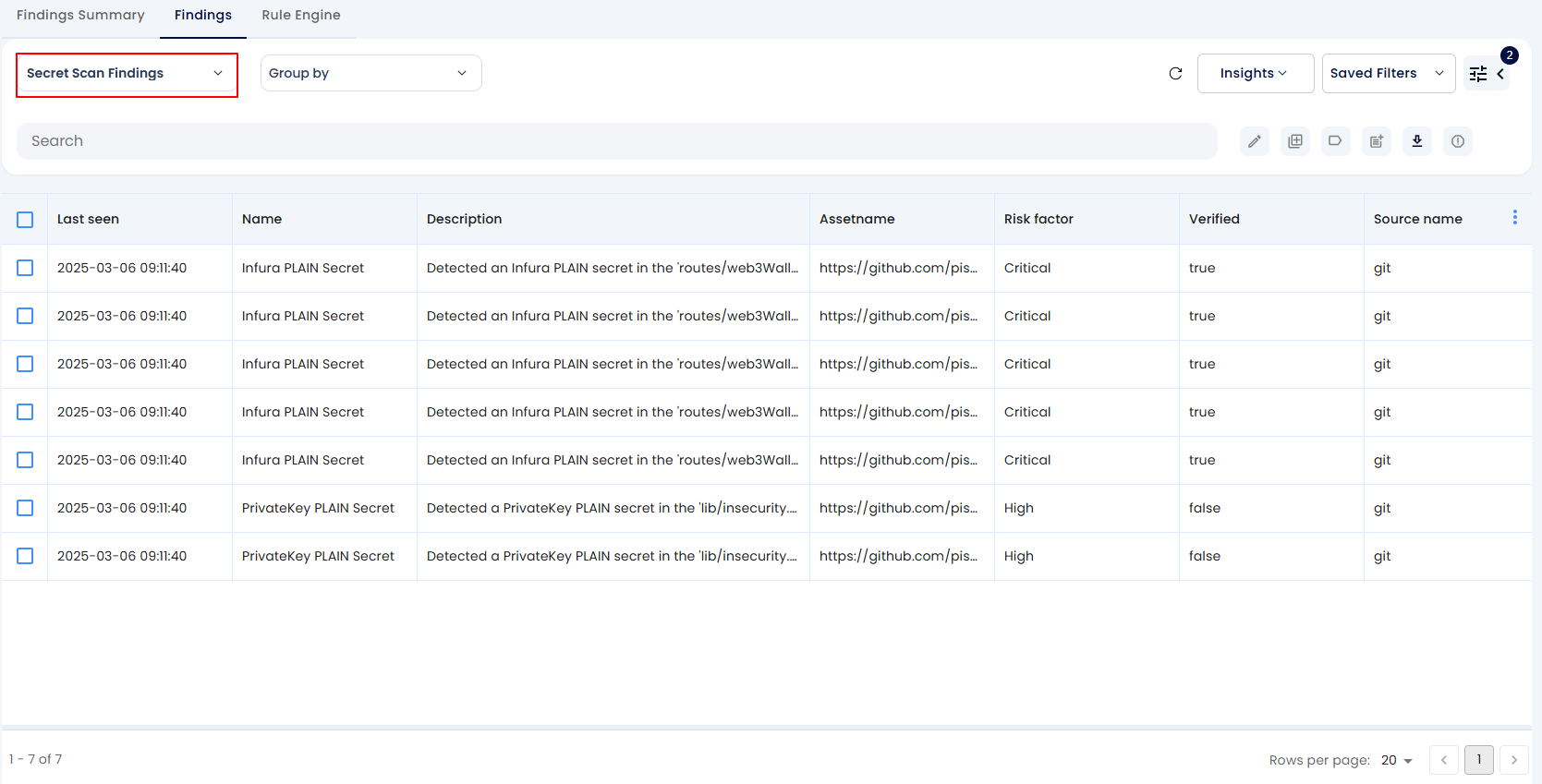
Task: Open column options three-dot menu
Action: coord(1514,217)
